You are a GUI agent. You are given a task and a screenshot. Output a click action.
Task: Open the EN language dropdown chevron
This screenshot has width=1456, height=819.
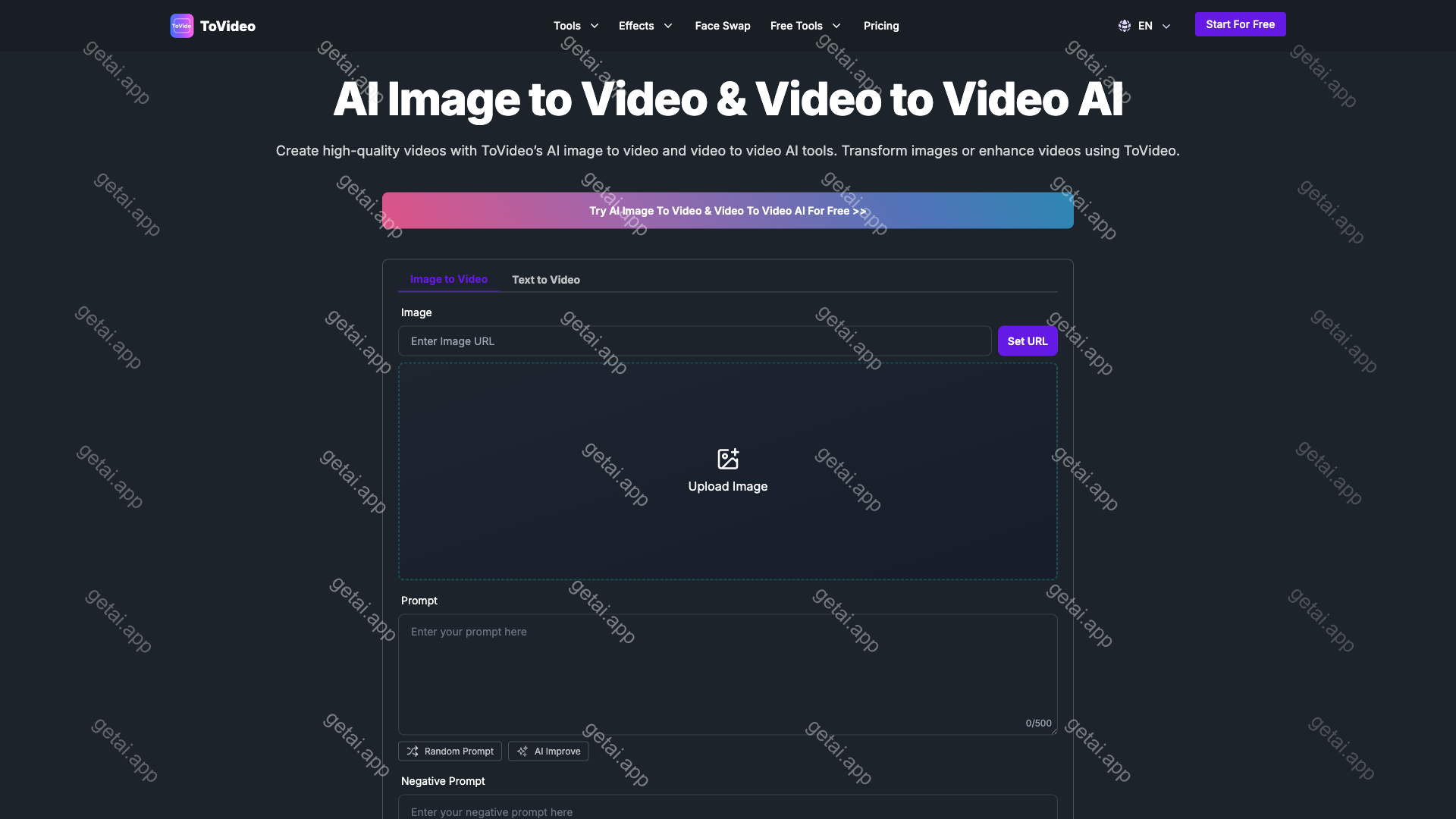click(1166, 26)
